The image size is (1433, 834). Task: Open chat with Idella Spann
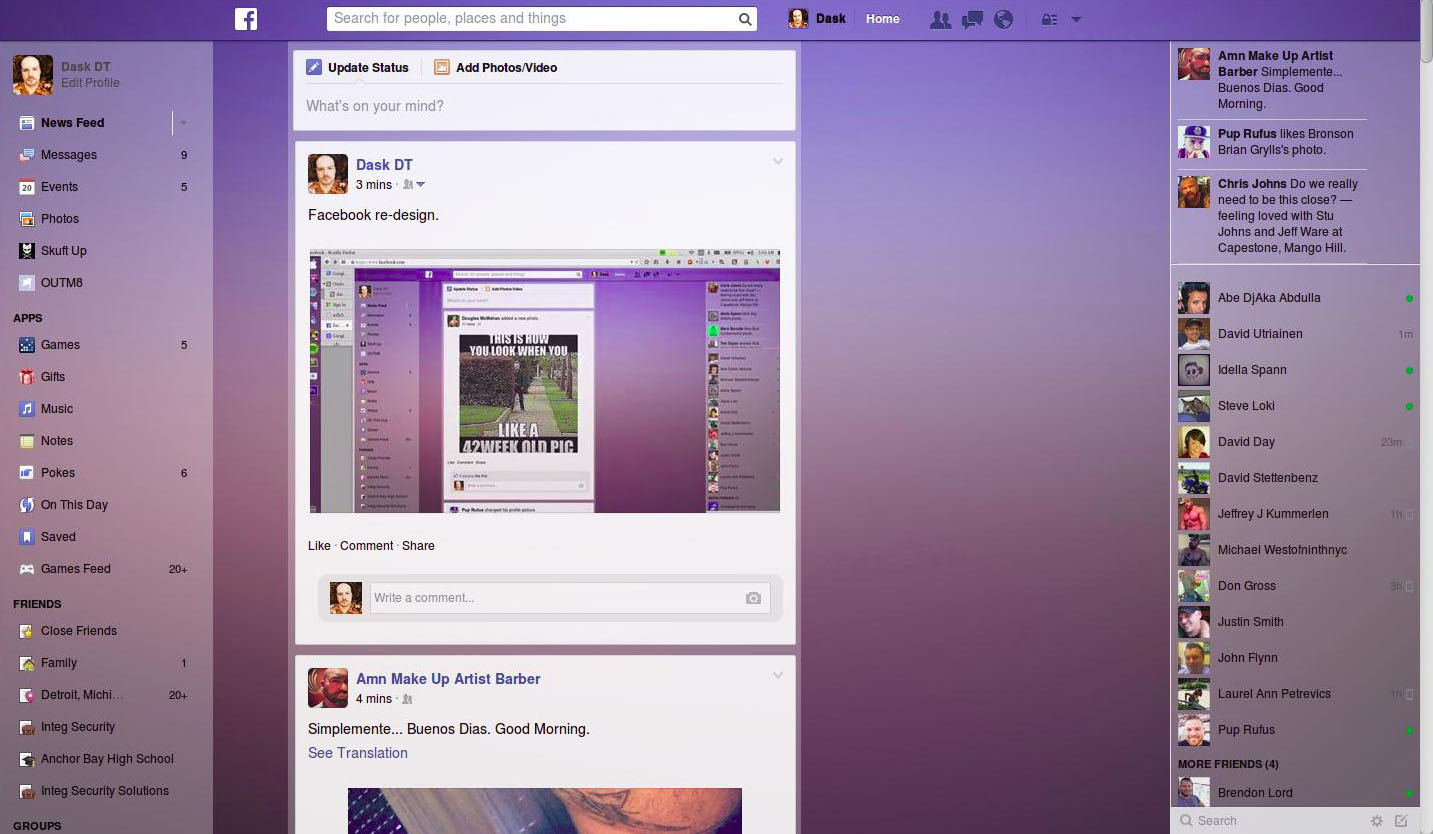(1295, 370)
